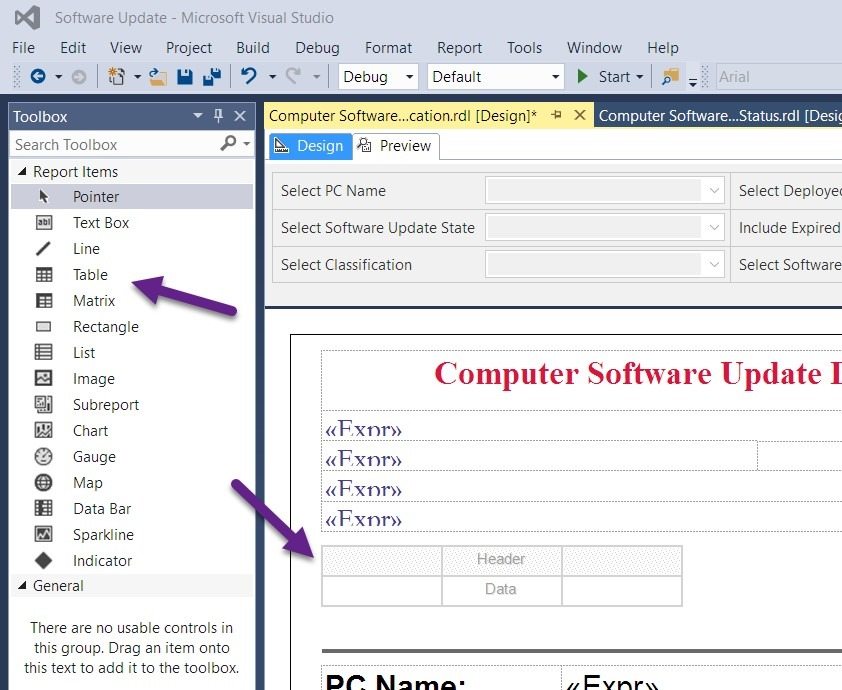Open the toolbar overflow options arrow
This screenshot has height=690, width=842.
[x=693, y=82]
